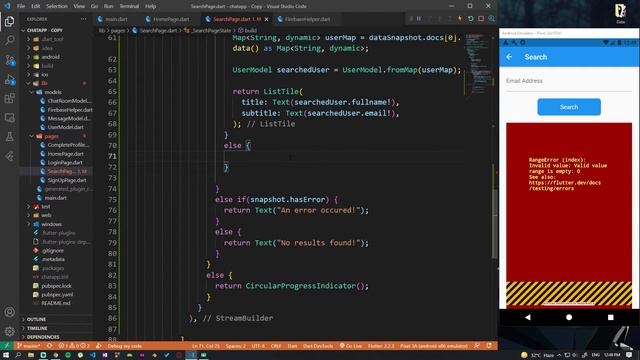Open the View menu
640x360 pixels.
[x=79, y=6]
